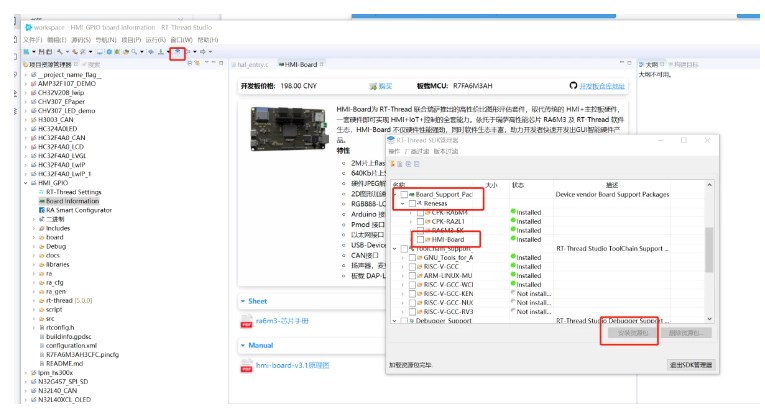Viewport: 765px width, 409px height.
Task: Click maximize icon of project explorer panel
Action: (x=221, y=63)
